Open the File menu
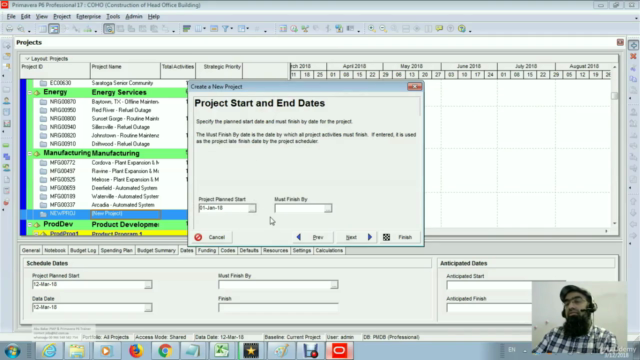Image resolution: width=640 pixels, height=360 pixels. coord(11,16)
